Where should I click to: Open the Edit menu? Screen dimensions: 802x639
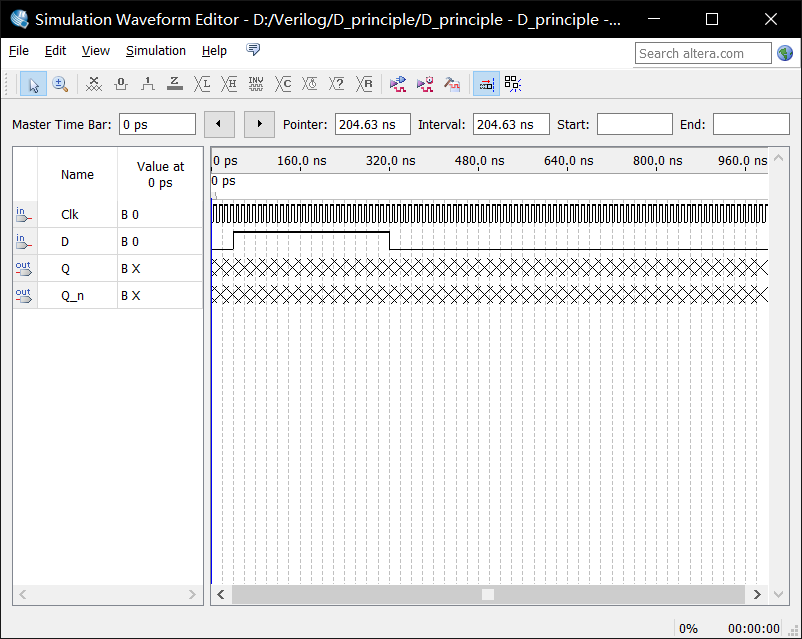coord(55,51)
